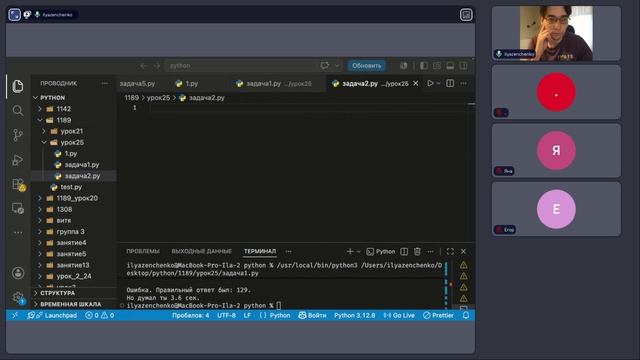Click the Обновить update button
Viewport: 640px width, 360px height.
367,66
